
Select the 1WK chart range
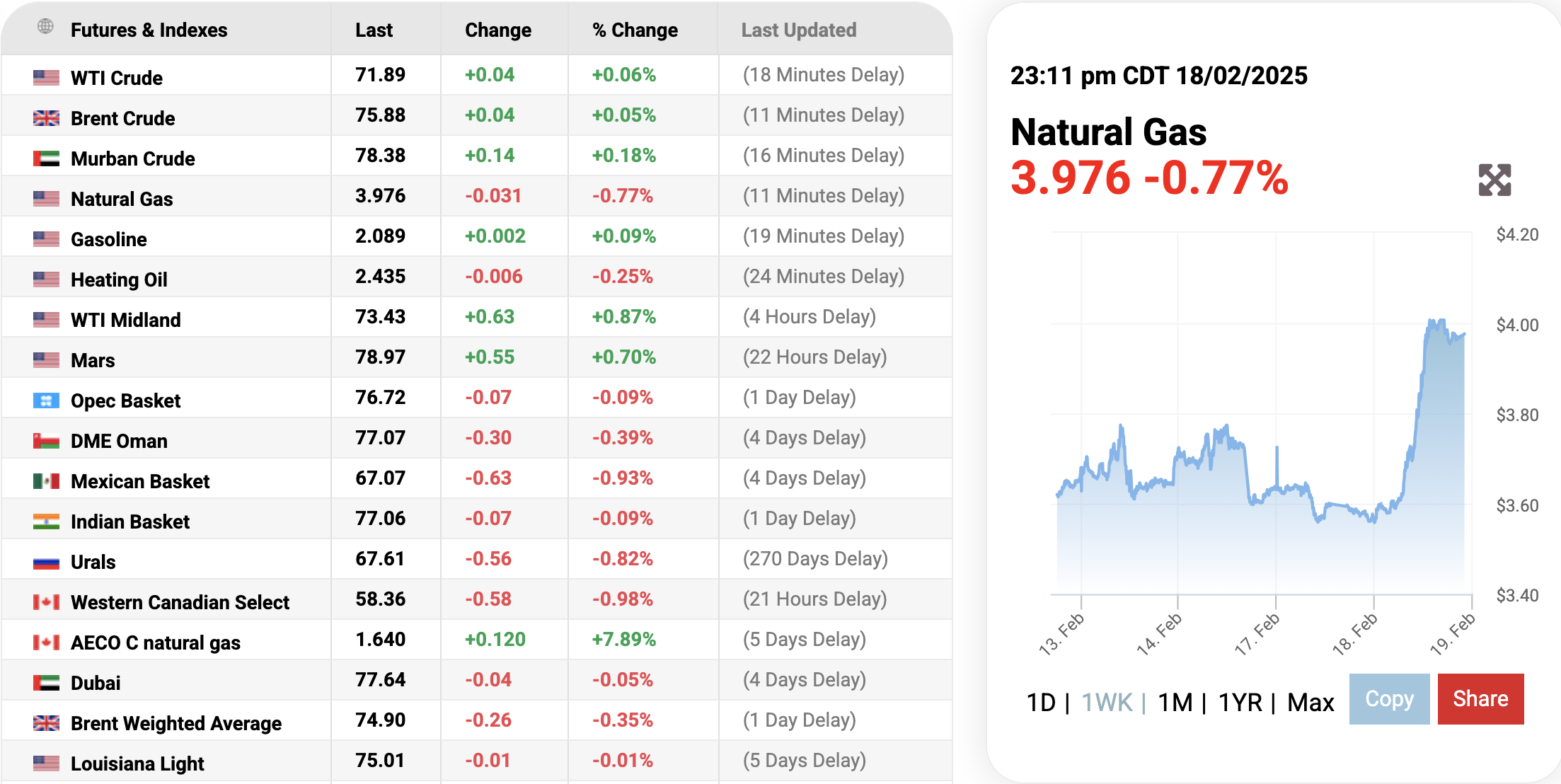point(1107,703)
